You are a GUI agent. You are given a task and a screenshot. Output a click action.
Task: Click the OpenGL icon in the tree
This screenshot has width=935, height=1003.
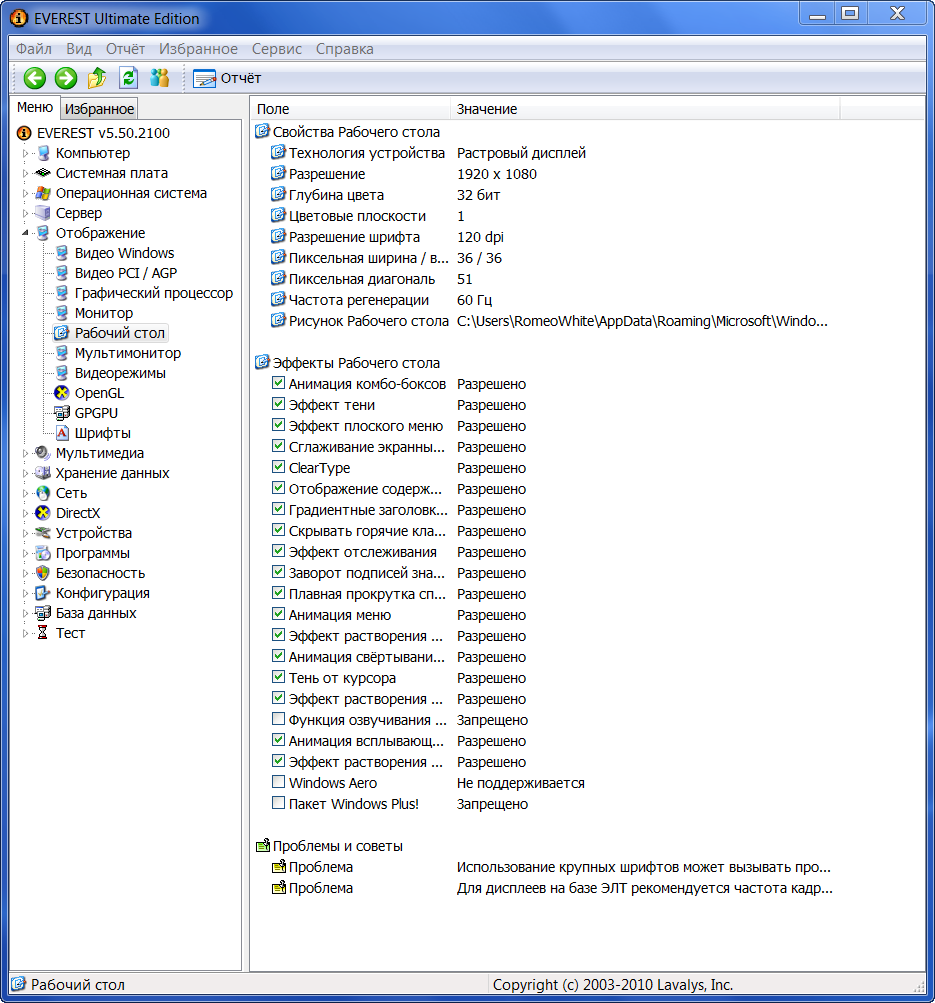(62, 393)
